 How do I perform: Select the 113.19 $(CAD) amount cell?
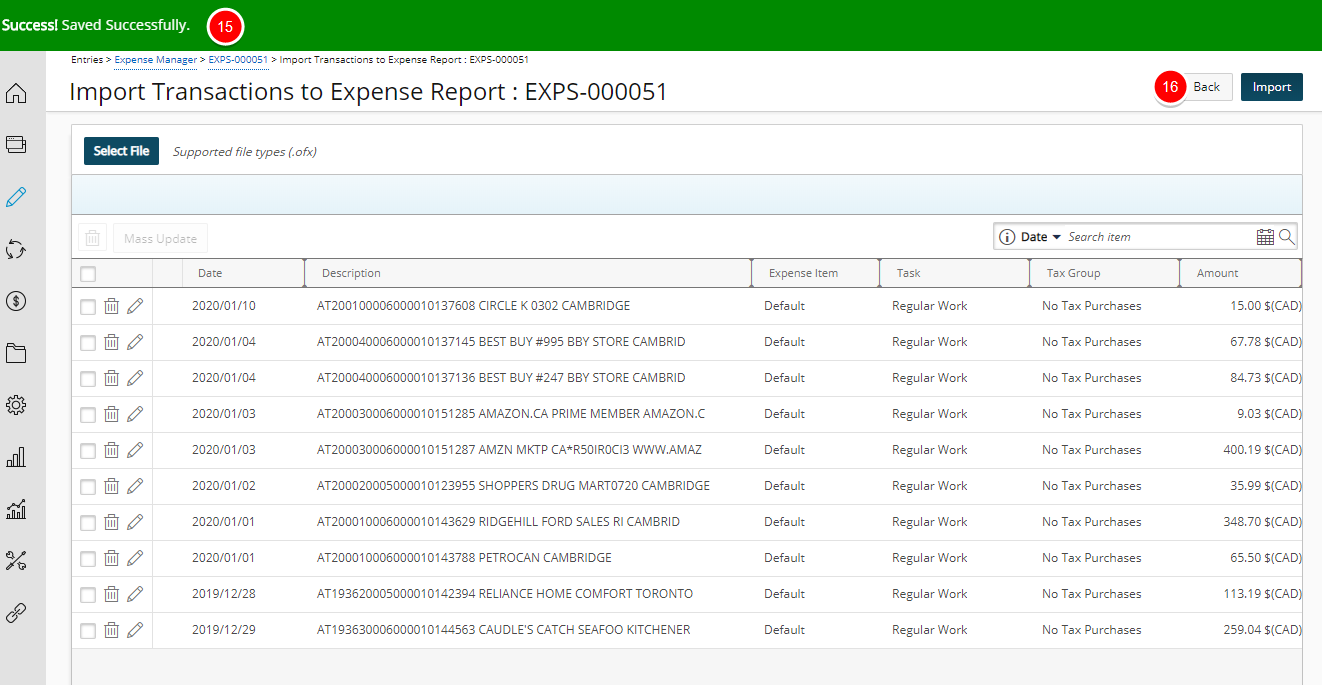[x=1262, y=594]
